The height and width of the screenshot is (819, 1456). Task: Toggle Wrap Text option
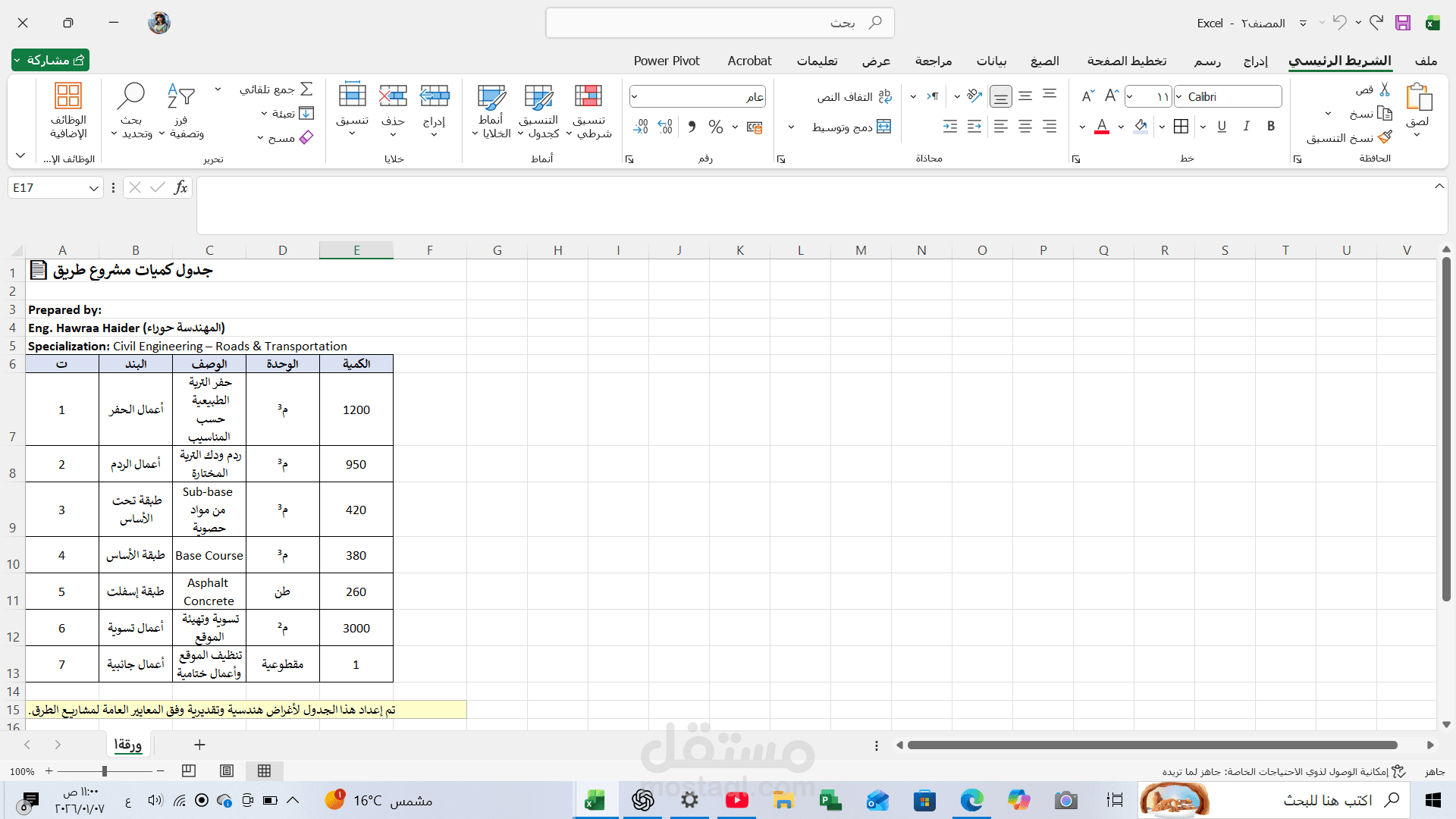pos(885,97)
